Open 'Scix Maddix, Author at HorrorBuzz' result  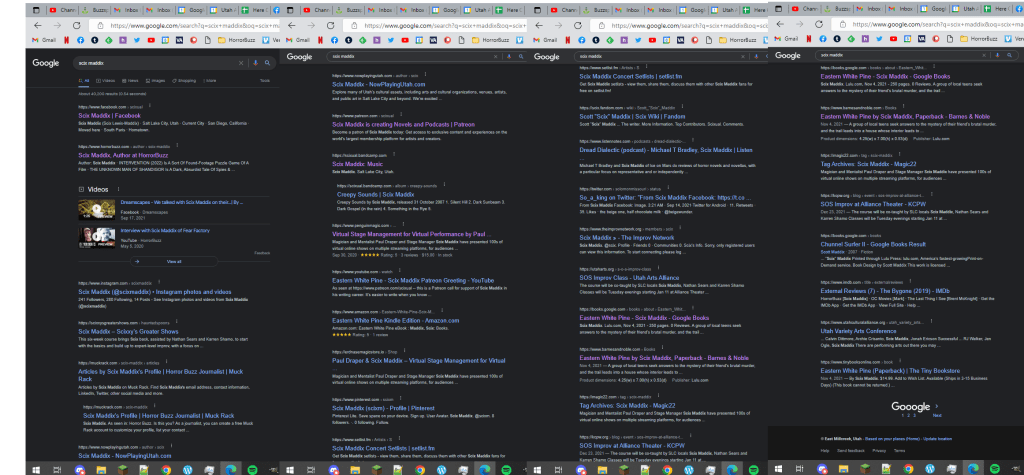coord(121,156)
